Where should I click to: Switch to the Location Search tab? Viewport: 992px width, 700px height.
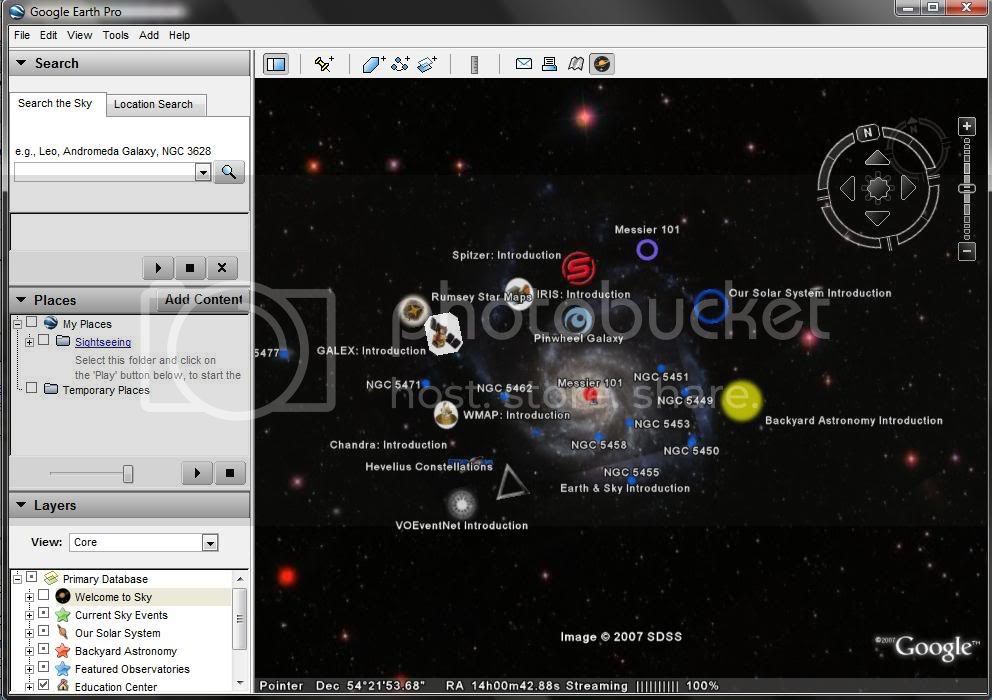154,104
